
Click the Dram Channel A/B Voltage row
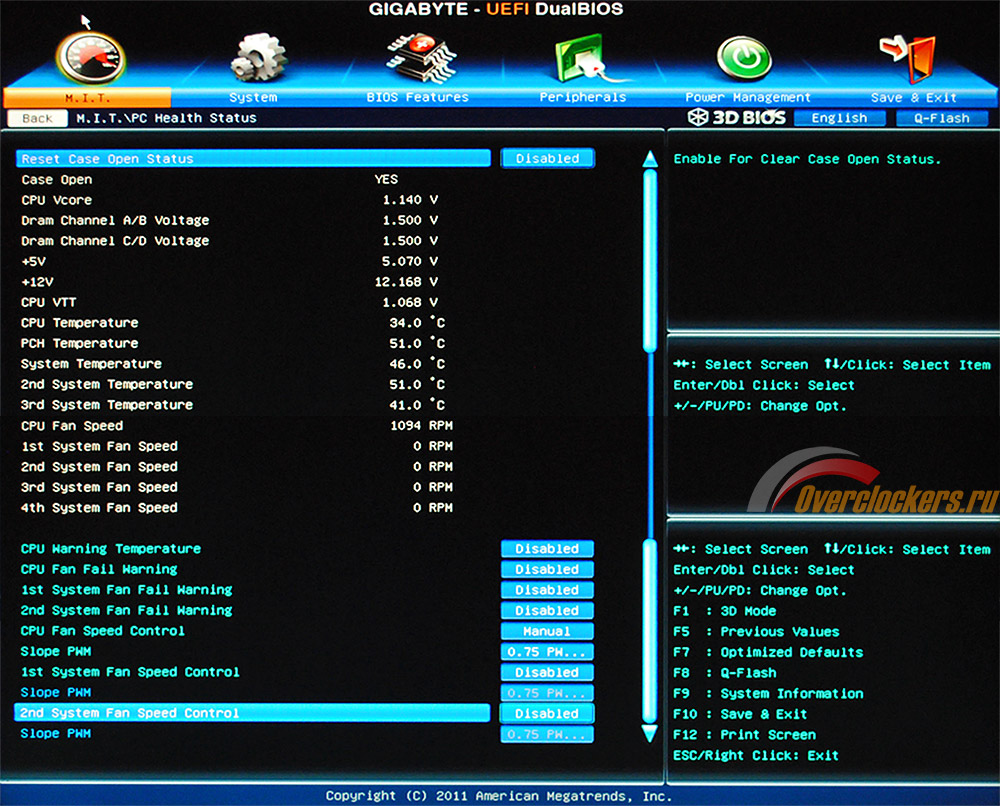tap(230, 220)
